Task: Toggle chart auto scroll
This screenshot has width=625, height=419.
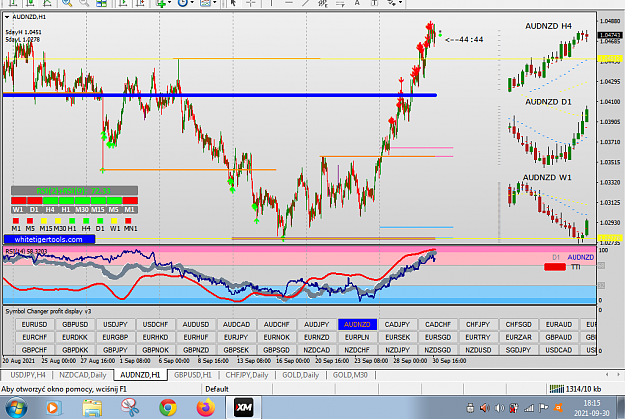Action: [123, 3]
